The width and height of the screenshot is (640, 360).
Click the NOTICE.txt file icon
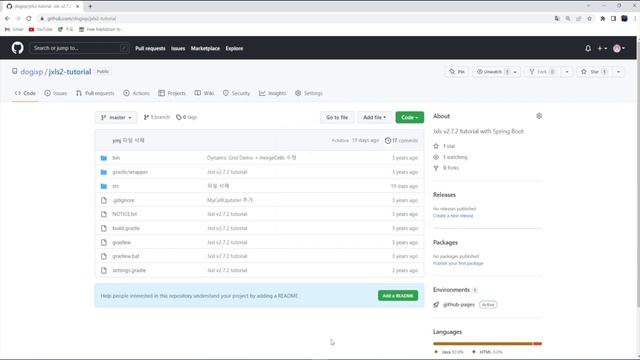pyautogui.click(x=104, y=214)
